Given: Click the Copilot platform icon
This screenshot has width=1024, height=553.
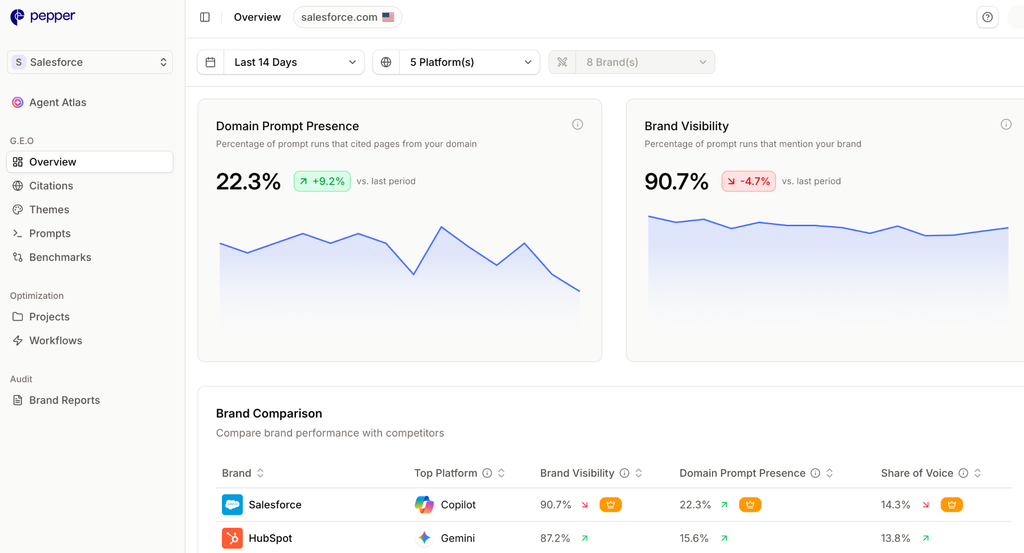Looking at the screenshot, I should pyautogui.click(x=424, y=505).
